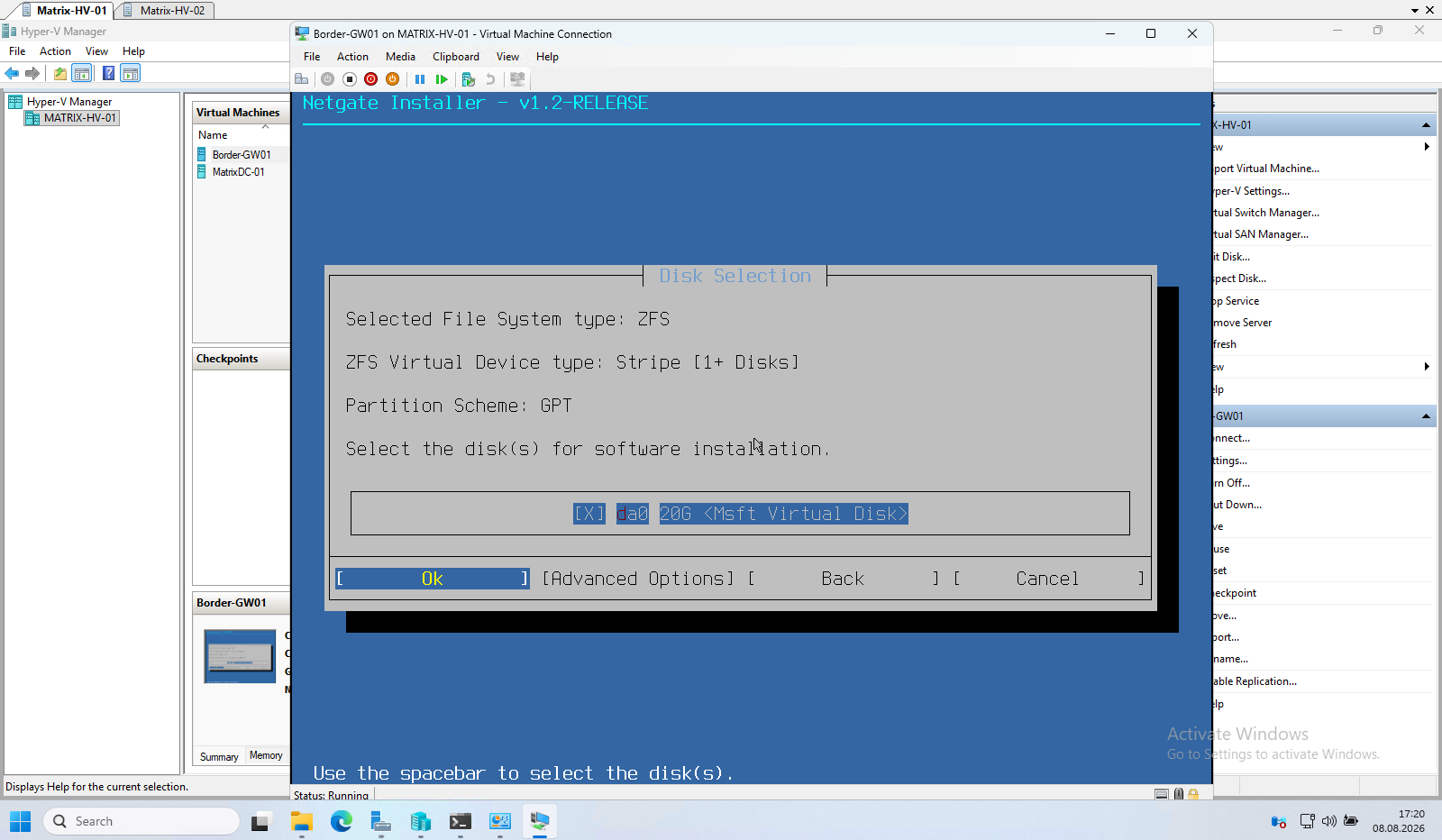Click the Windows Start button
This screenshot has width=1442, height=840.
[x=20, y=821]
